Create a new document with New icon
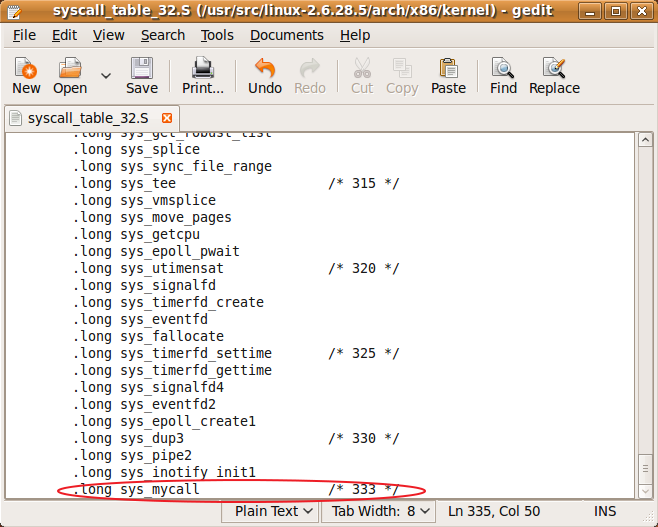658x527 pixels. (26, 76)
